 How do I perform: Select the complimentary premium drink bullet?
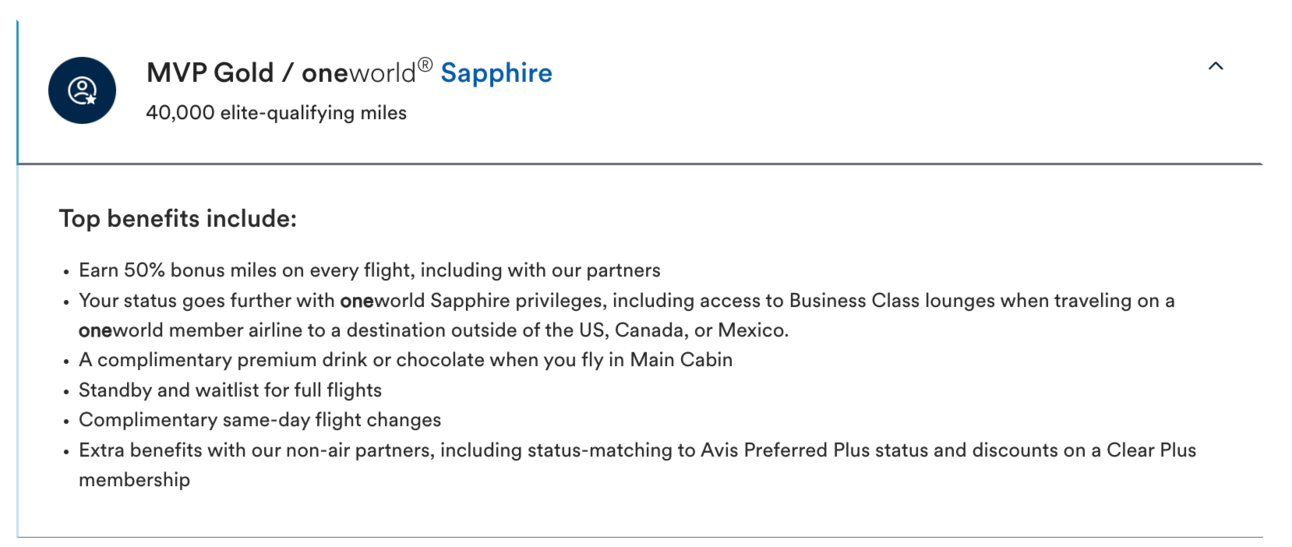[405, 360]
